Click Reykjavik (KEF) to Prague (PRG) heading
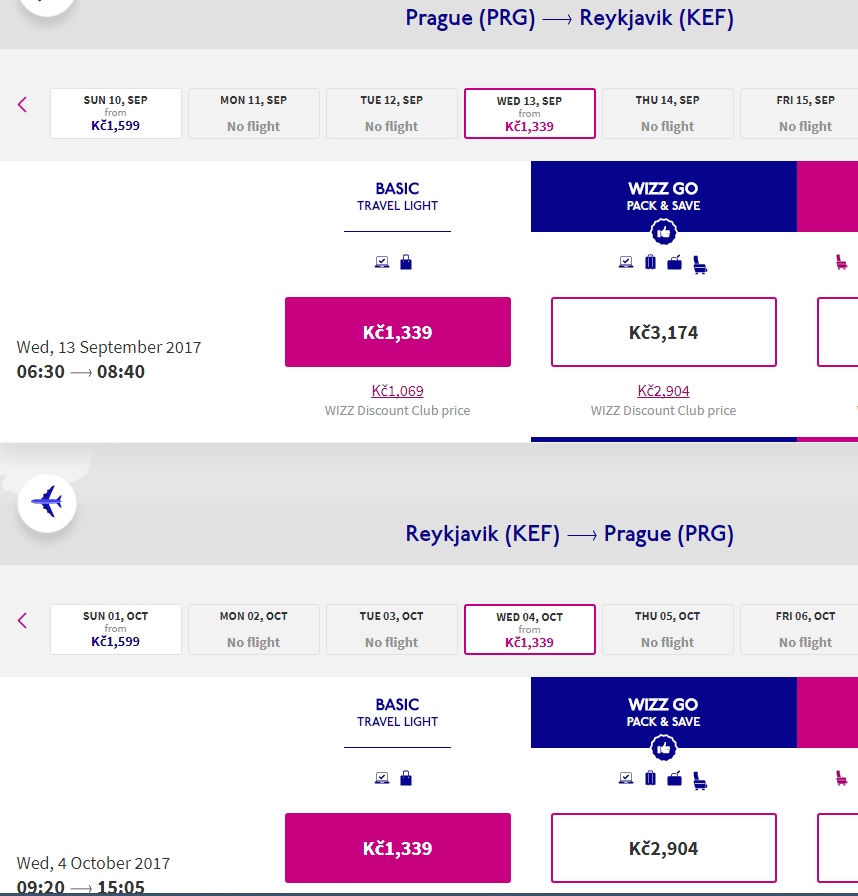858x896 pixels. [570, 534]
